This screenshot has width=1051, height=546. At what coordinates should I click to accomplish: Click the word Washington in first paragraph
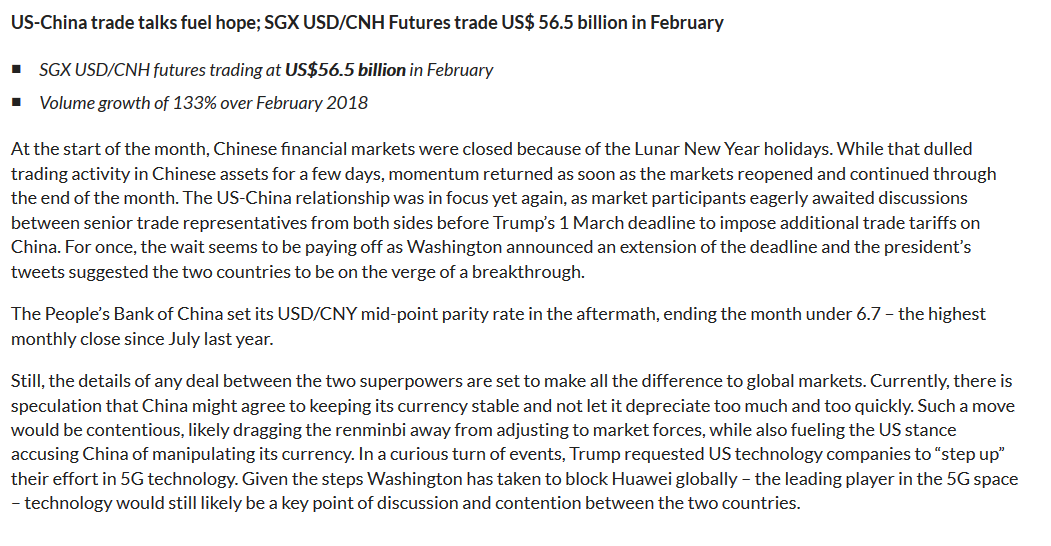pyautogui.click(x=454, y=247)
